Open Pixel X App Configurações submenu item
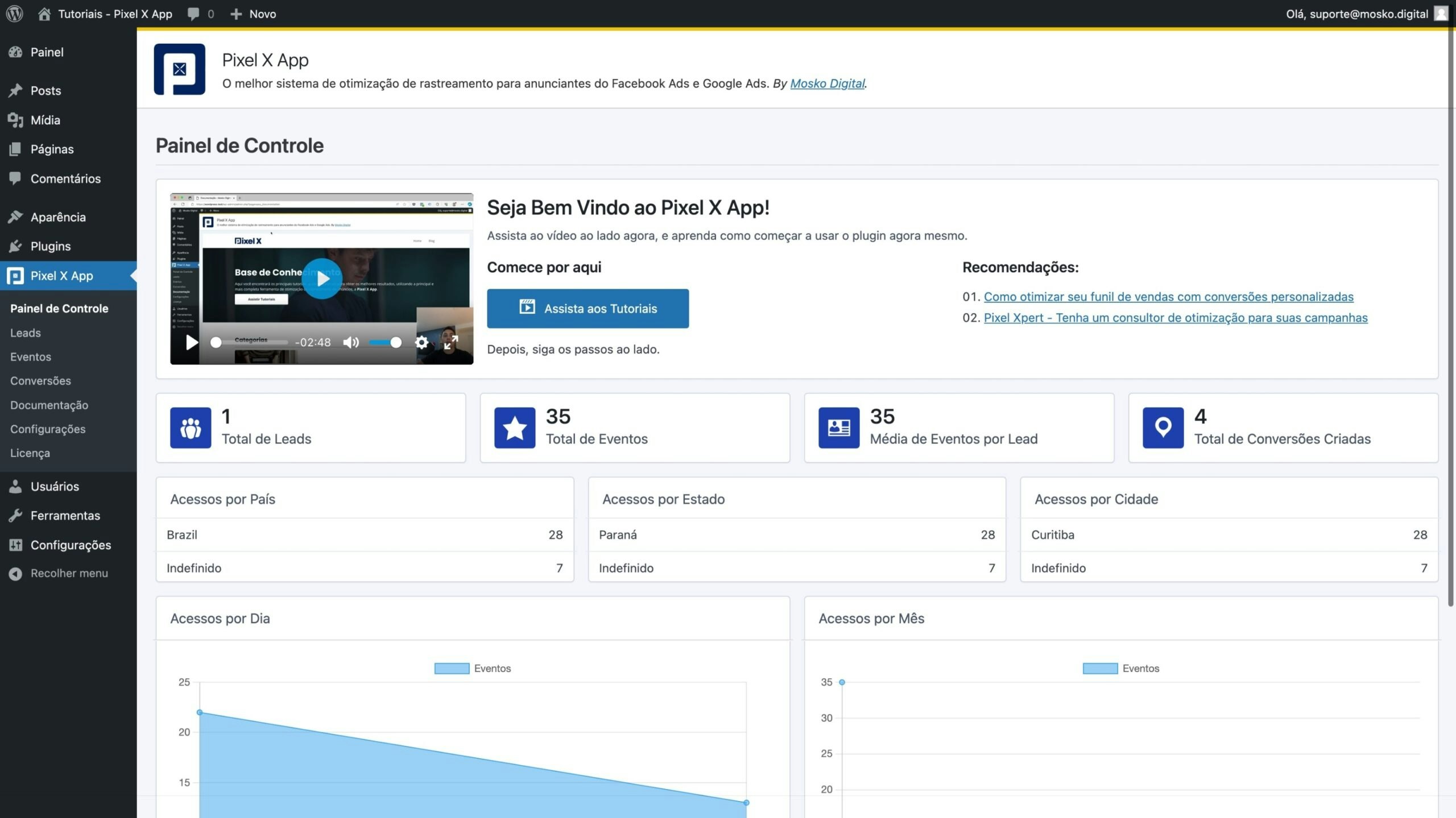This screenshot has height=818, width=1456. point(48,429)
